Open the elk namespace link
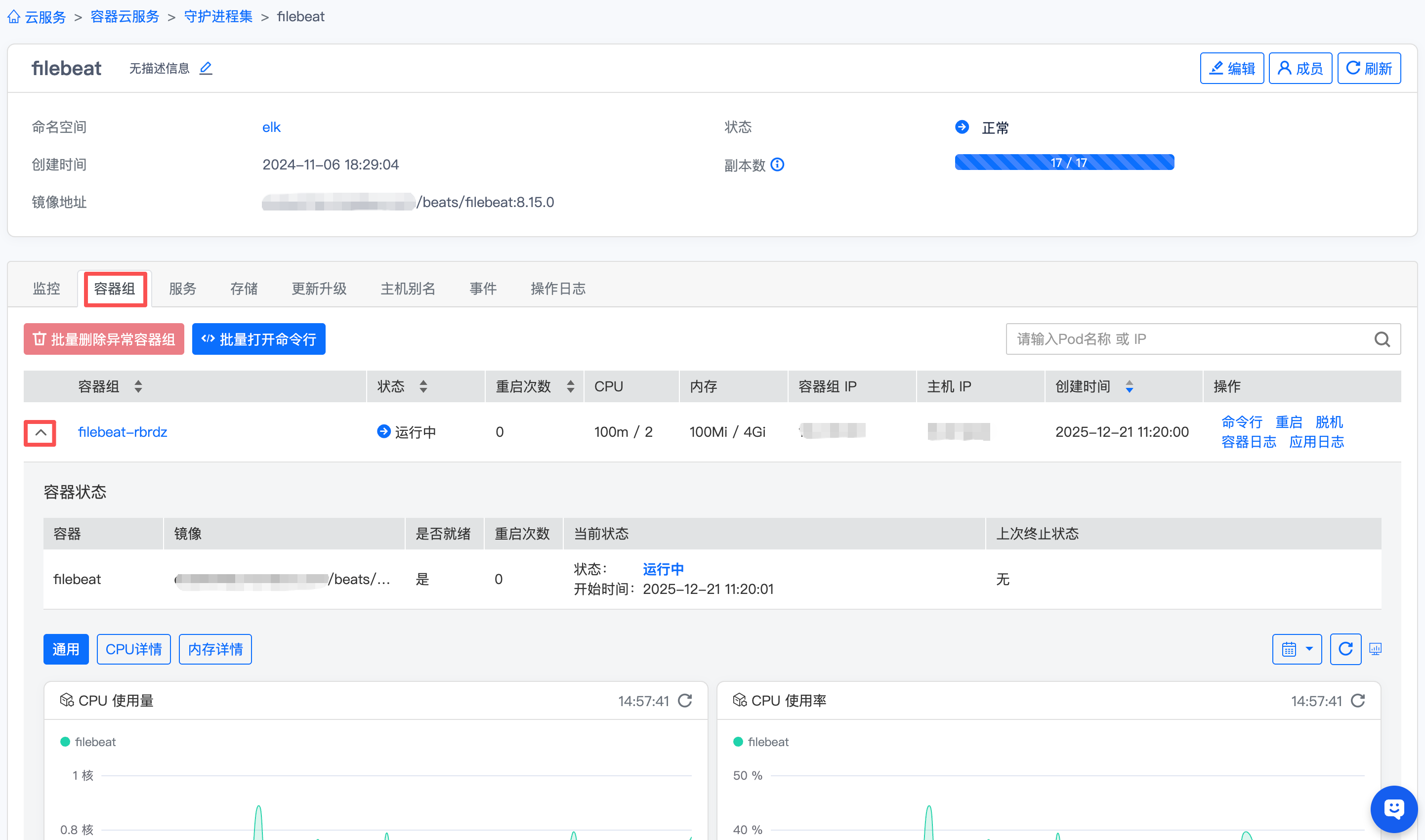 [x=271, y=127]
